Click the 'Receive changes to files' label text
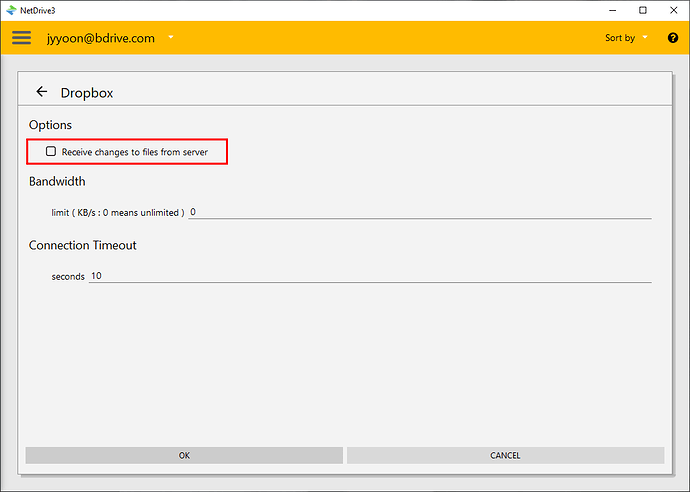 point(134,152)
